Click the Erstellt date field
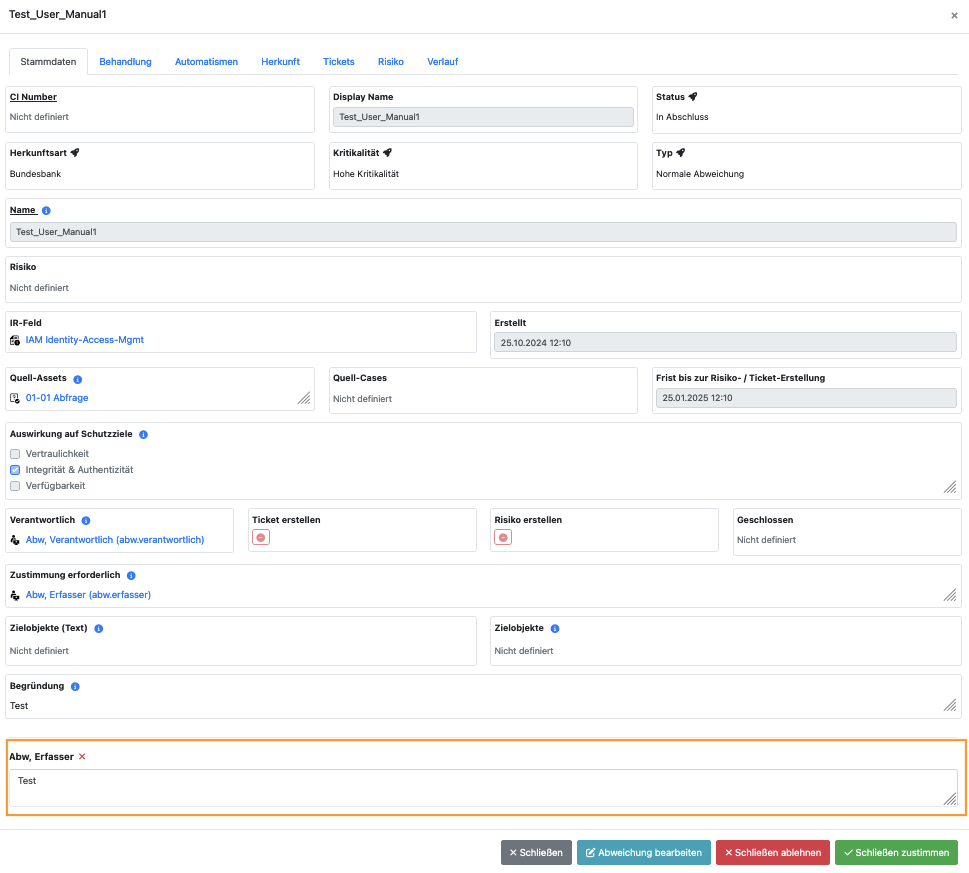This screenshot has width=969, height=873. pyautogui.click(x=726, y=343)
